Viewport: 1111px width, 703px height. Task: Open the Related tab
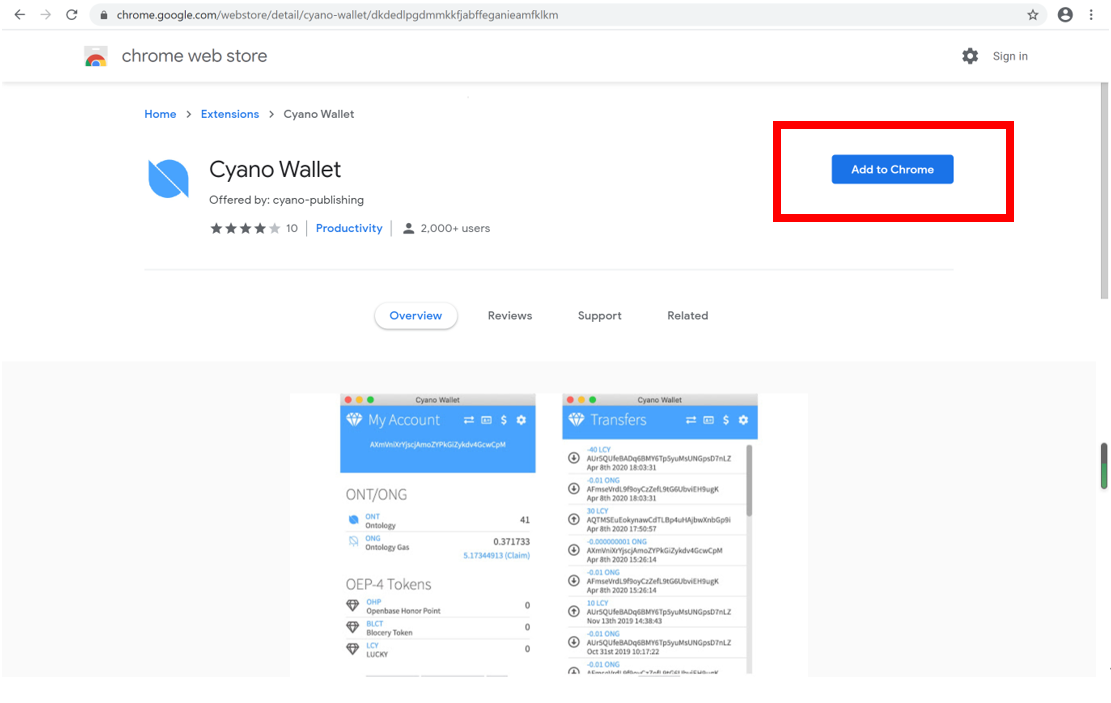[687, 315]
